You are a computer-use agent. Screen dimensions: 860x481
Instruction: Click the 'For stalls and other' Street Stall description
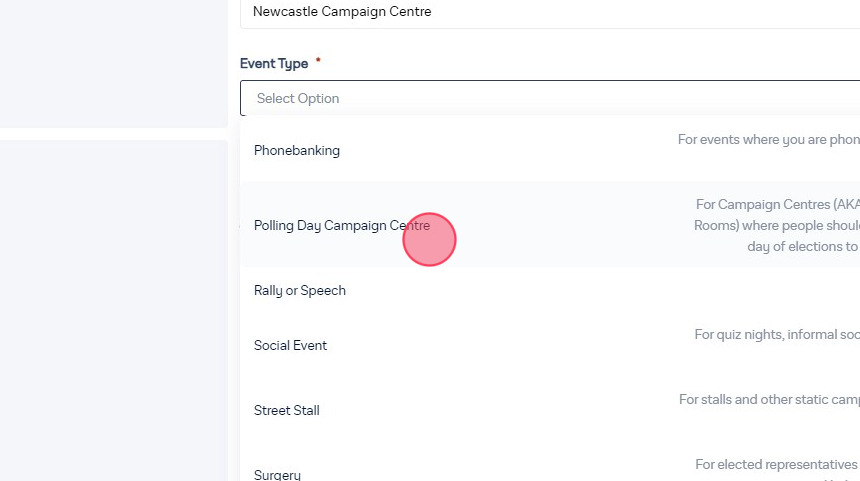pyautogui.click(x=769, y=399)
